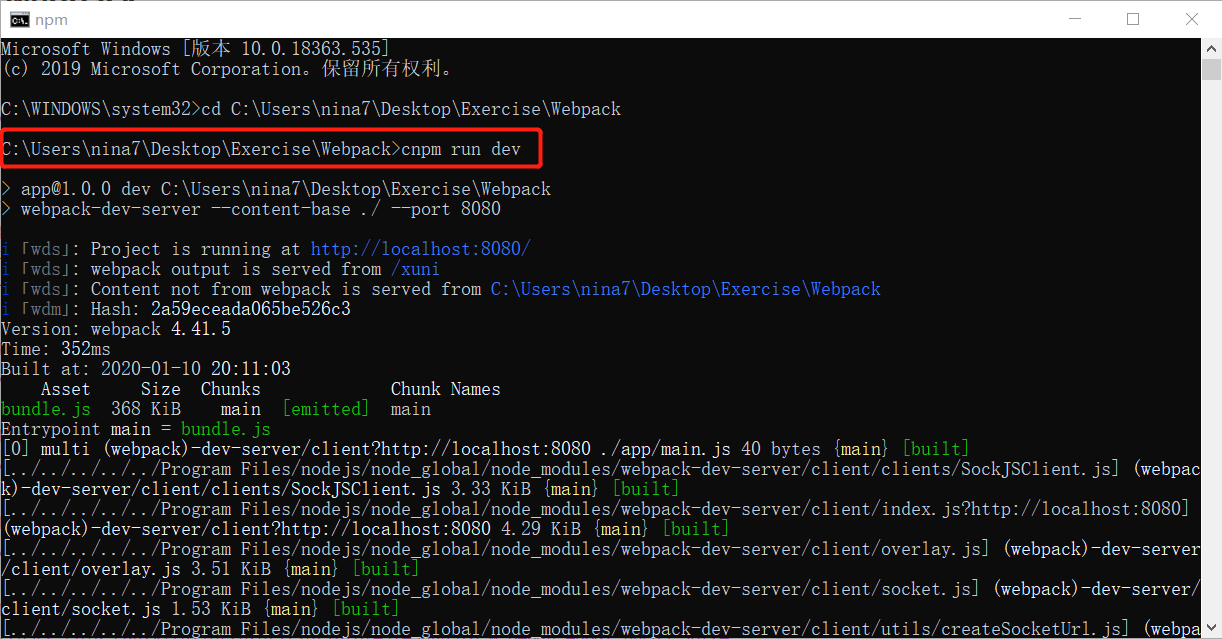Click the 'cnpm run dev' command text
1222x639 pixels.
tap(461, 149)
